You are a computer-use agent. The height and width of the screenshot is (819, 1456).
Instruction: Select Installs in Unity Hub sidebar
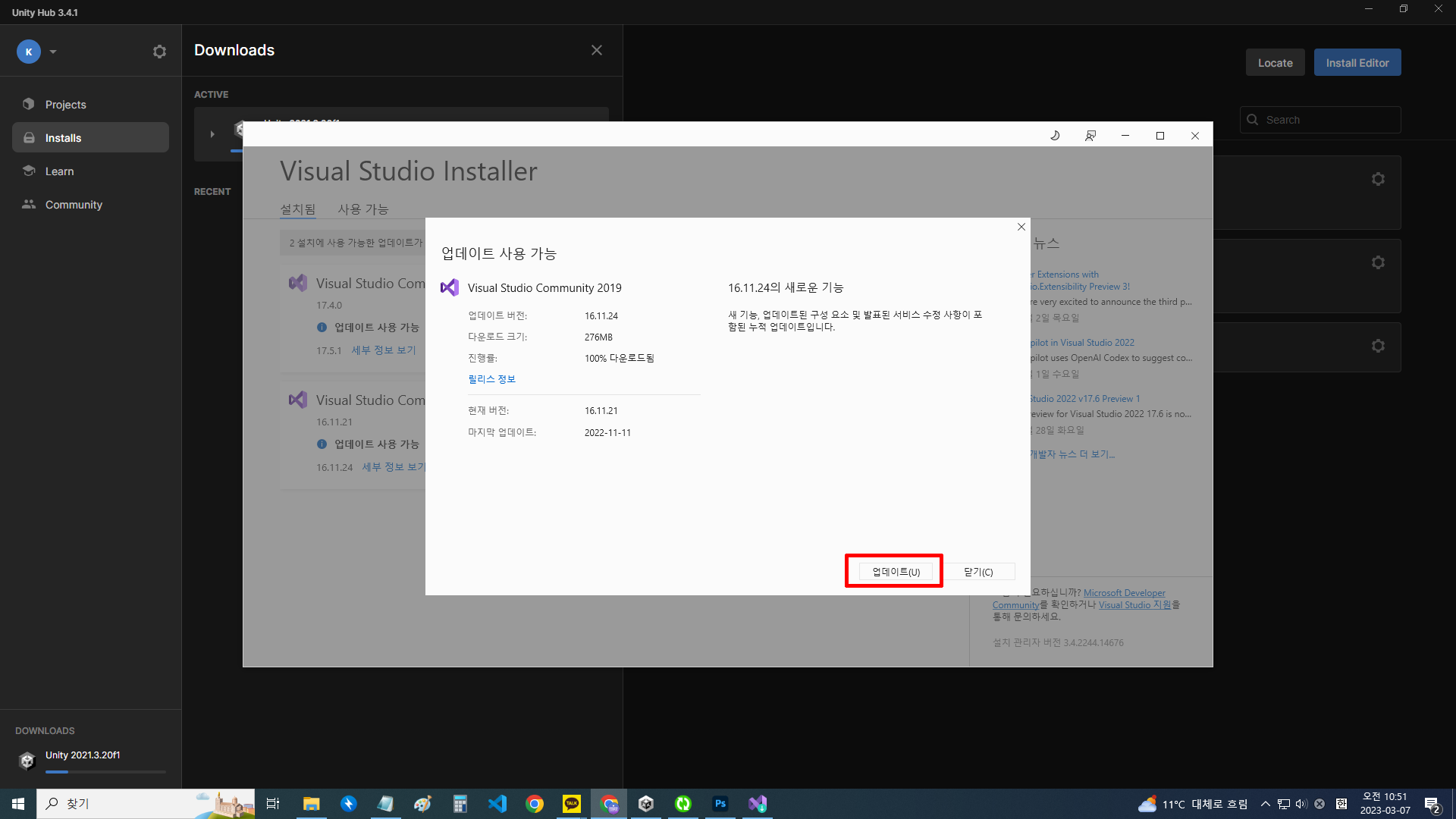coord(90,138)
